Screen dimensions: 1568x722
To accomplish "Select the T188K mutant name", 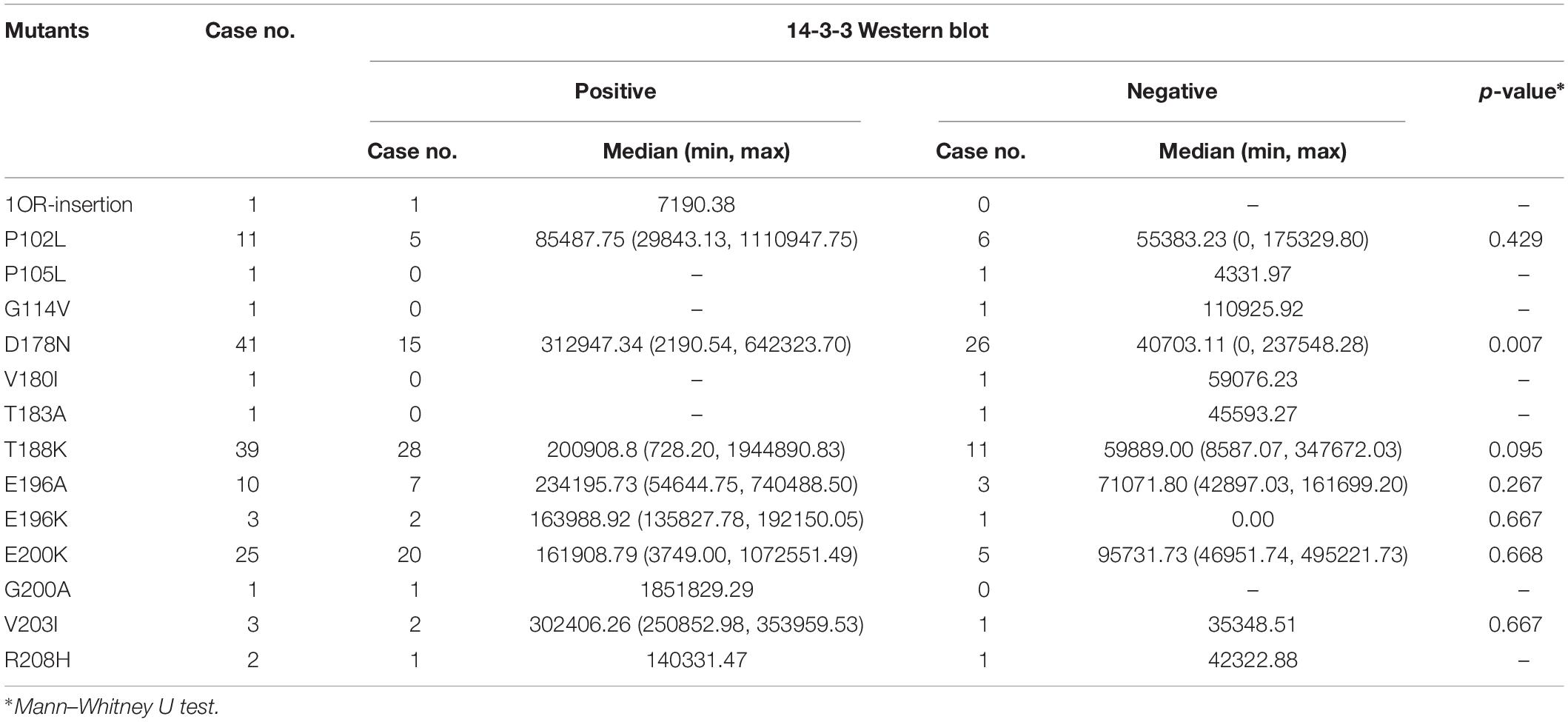I will (36, 449).
